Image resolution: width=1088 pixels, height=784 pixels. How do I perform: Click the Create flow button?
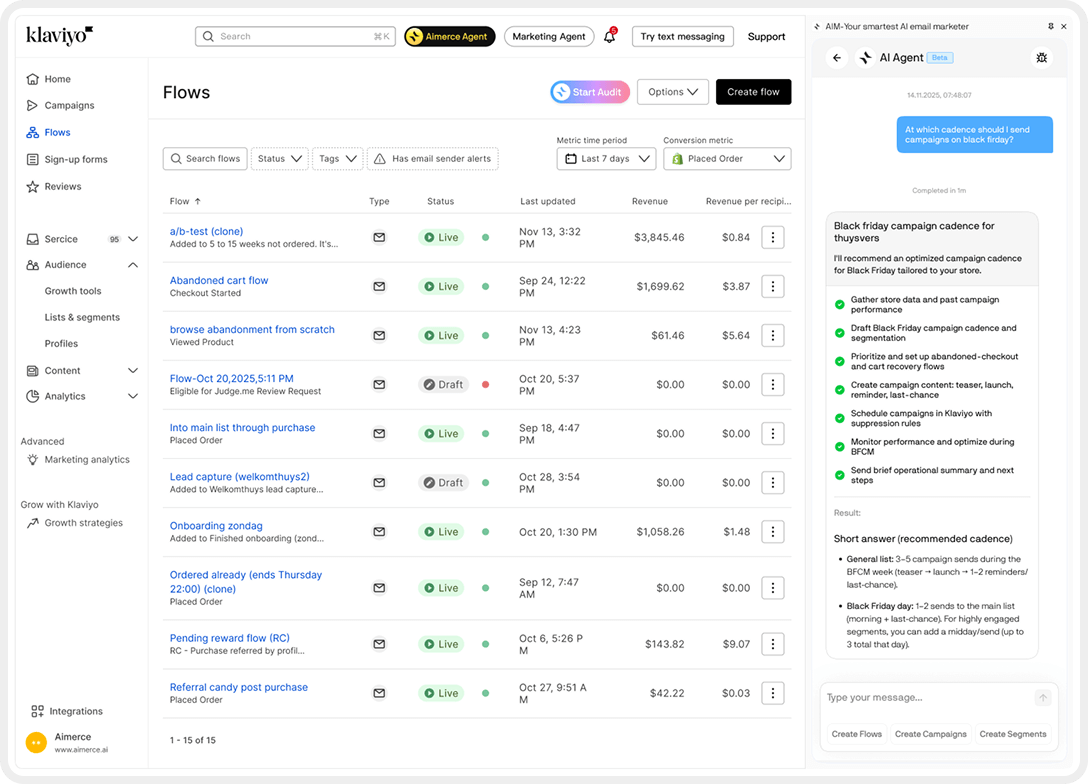tap(753, 92)
